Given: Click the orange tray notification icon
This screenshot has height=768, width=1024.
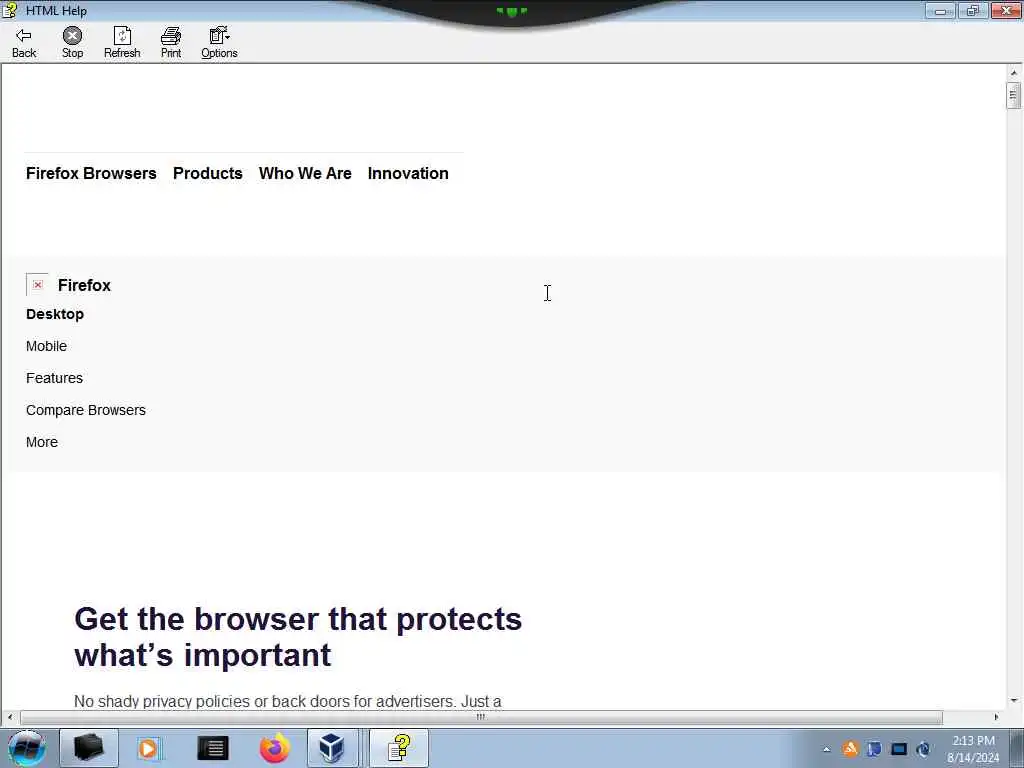Looking at the screenshot, I should 850,749.
